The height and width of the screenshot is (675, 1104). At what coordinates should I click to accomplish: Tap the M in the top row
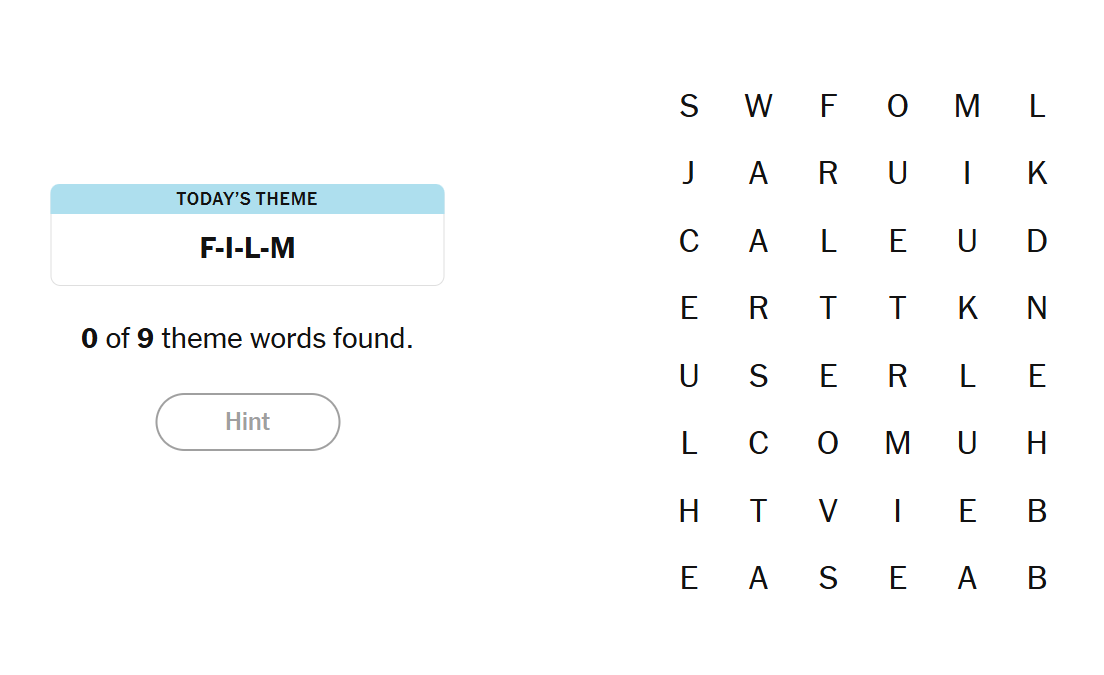[x=967, y=106]
